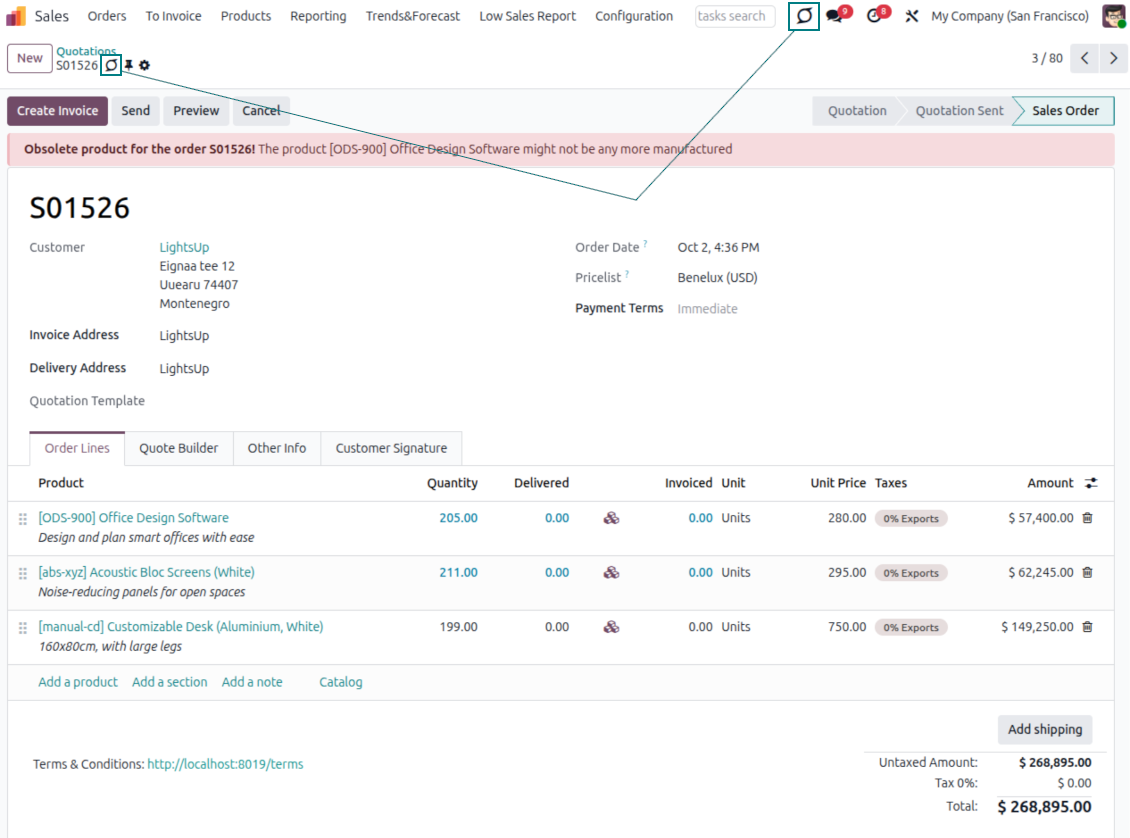Image resolution: width=1130 pixels, height=838 pixels.
Task: Click the tasks search input field
Action: point(734,16)
